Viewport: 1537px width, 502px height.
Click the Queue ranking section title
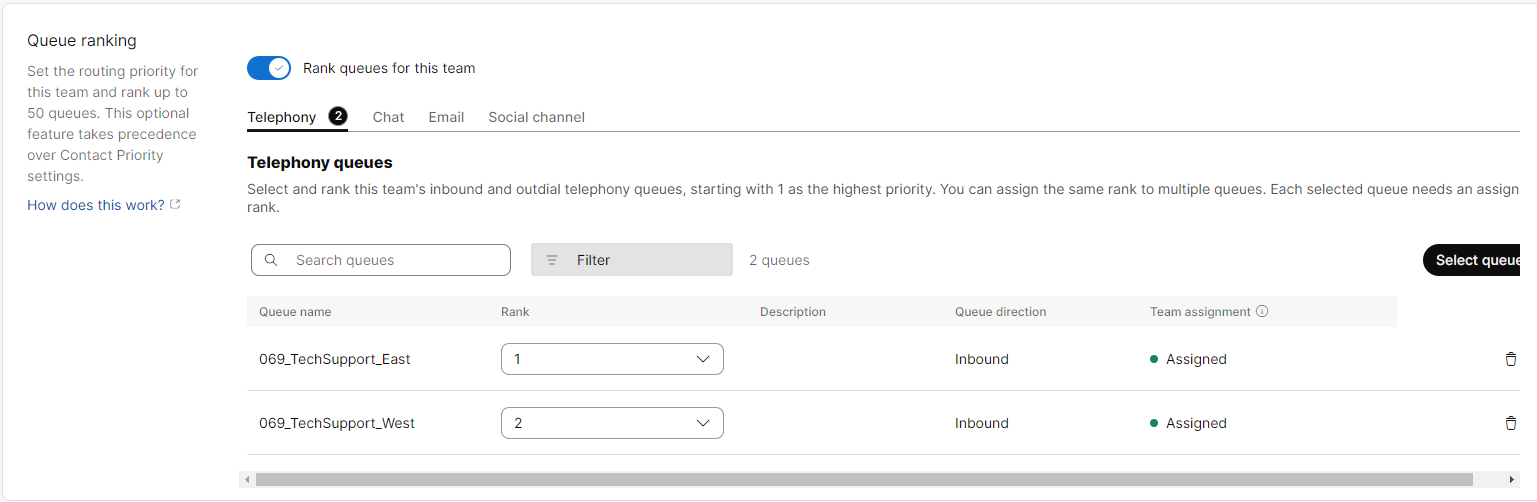pos(82,41)
